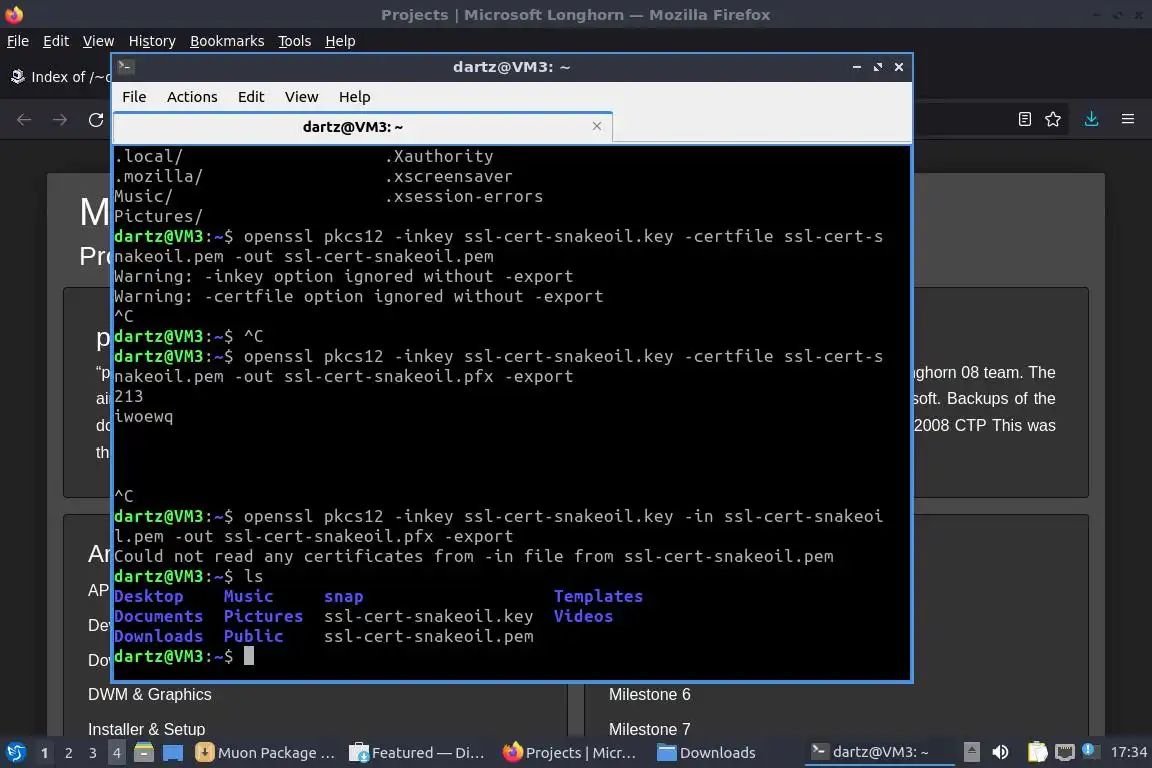Open Firefox File menu

18,41
